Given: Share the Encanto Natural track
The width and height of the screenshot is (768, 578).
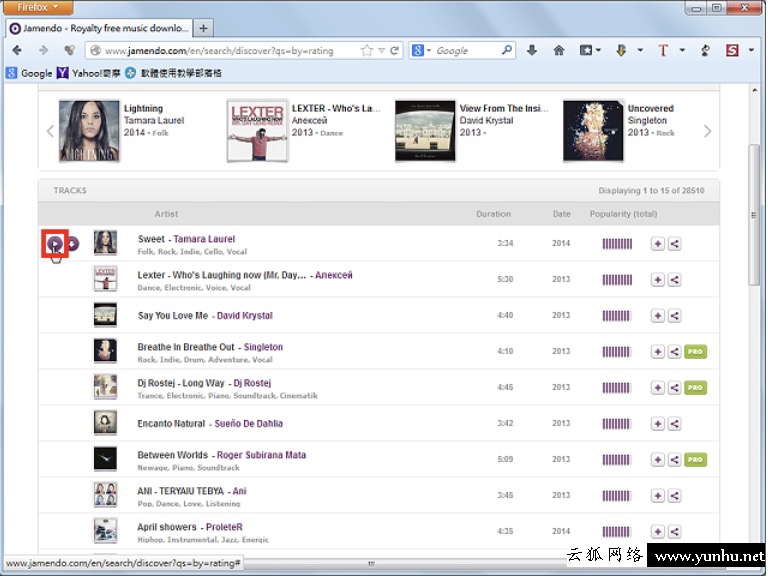Looking at the screenshot, I should [x=674, y=423].
